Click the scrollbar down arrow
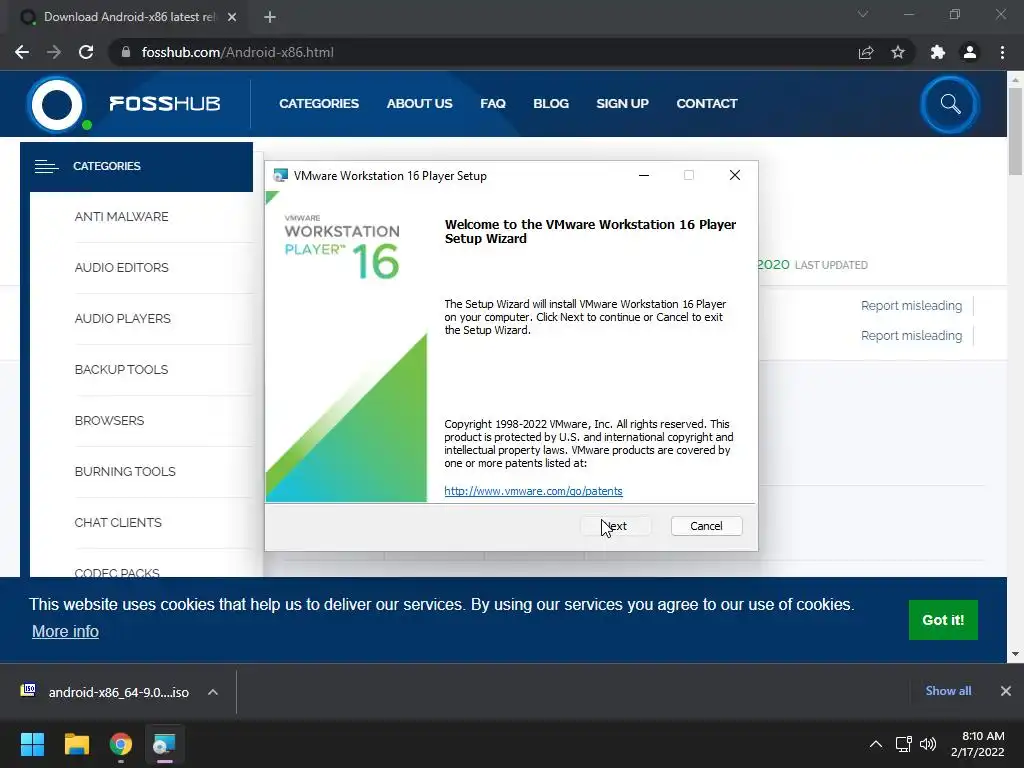 pyautogui.click(x=1015, y=654)
